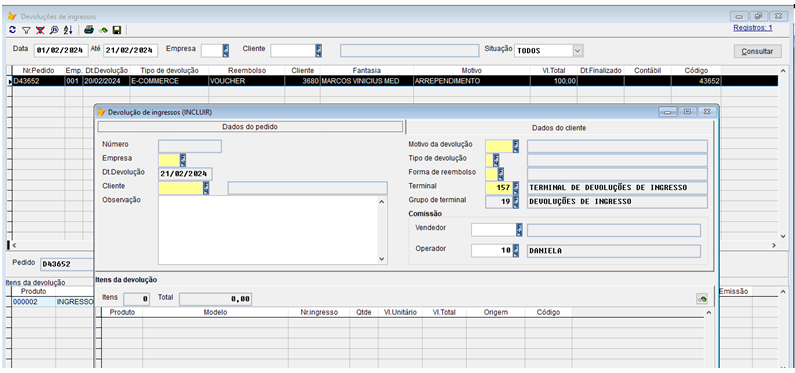Screen dimensions: 795x373
Task: Open lookup beside top Empresa filter field
Action: point(226,50)
